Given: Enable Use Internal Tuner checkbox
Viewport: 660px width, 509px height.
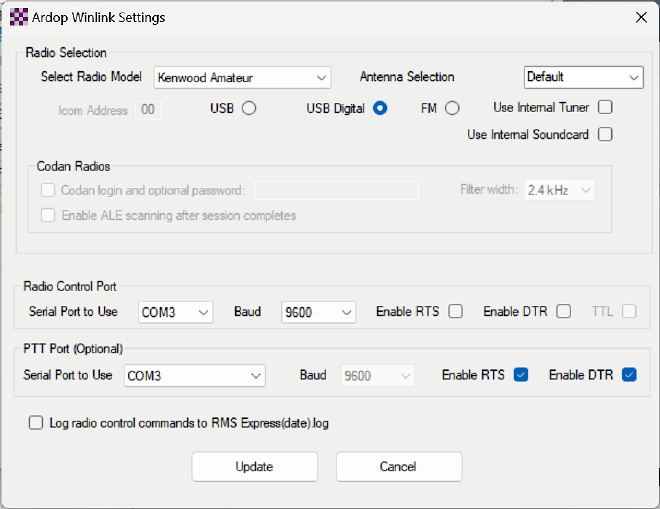Looking at the screenshot, I should tap(605, 107).
